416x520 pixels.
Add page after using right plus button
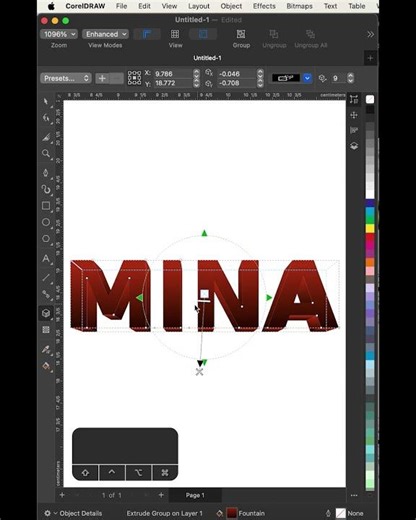(x=161, y=495)
